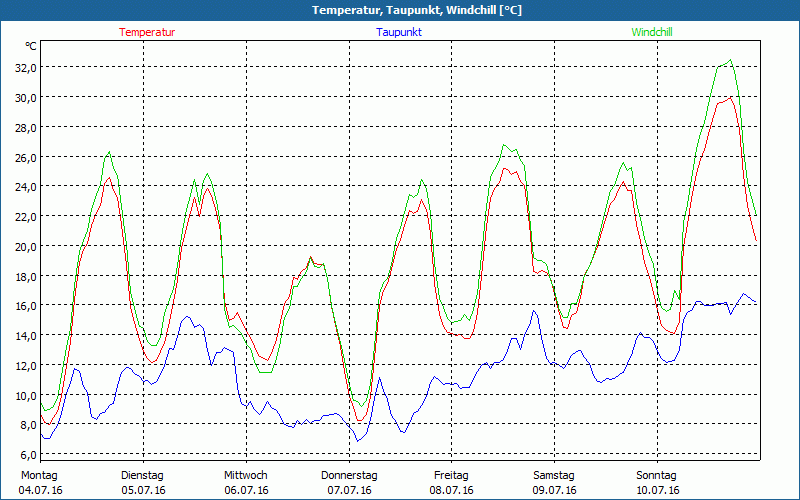Select the Donnerstag day label
800x500 pixels.
(349, 475)
